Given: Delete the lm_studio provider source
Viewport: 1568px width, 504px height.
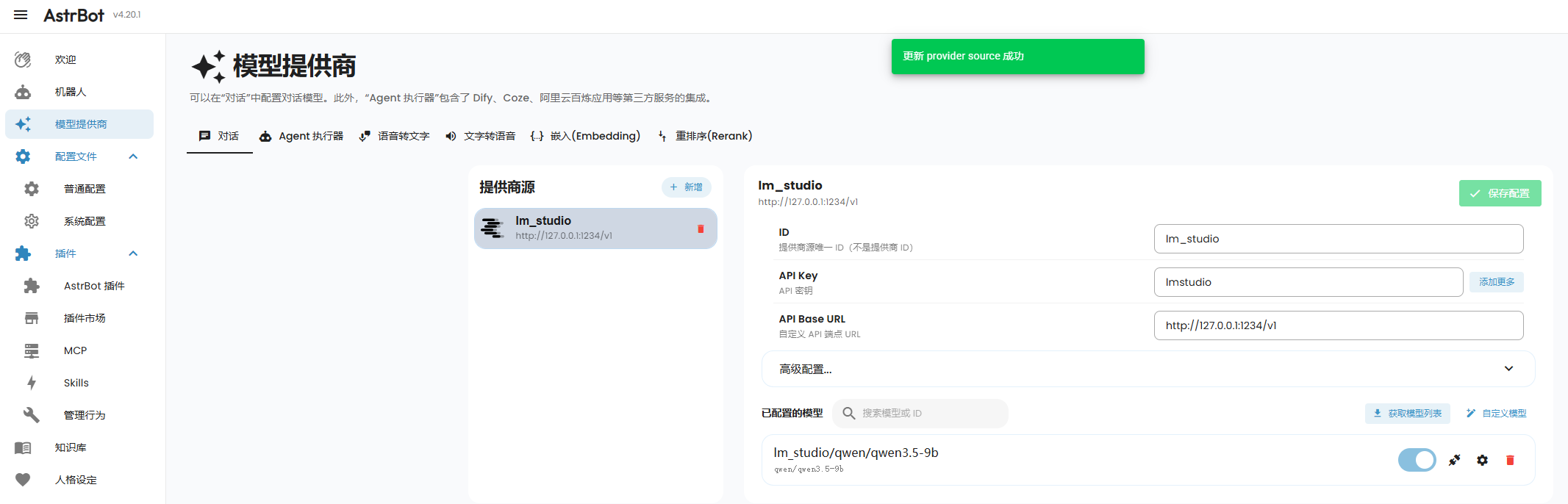Looking at the screenshot, I should click(701, 228).
